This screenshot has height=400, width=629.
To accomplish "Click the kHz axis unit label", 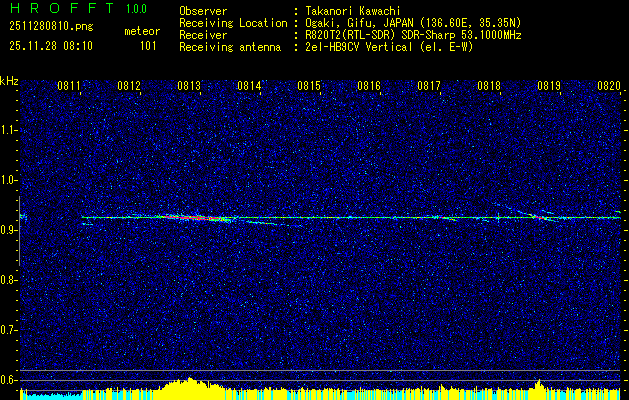I will coord(9,81).
